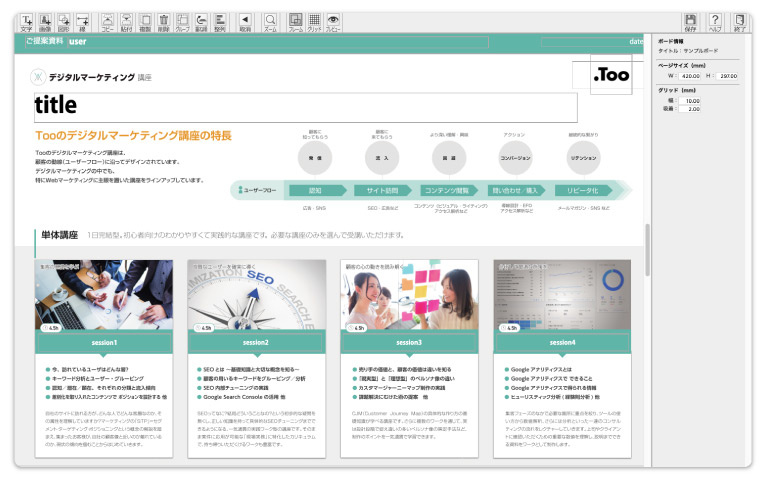Click the session4 label box
Image resolution: width=762 pixels, height=480 pixels.
coord(562,343)
